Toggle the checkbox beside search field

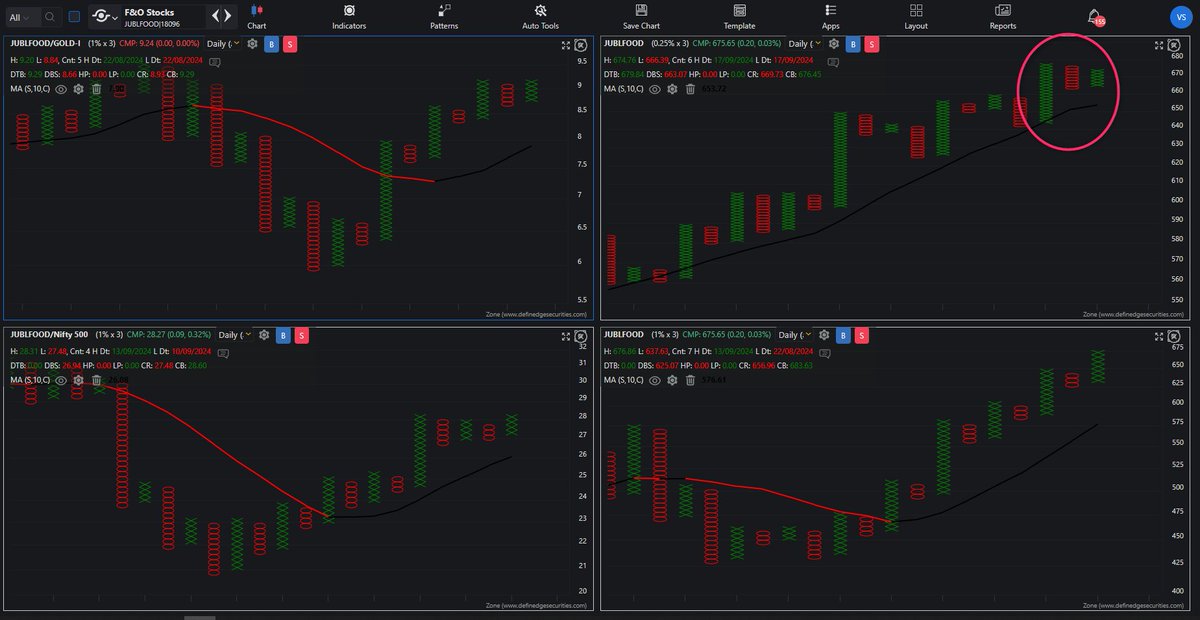74,17
